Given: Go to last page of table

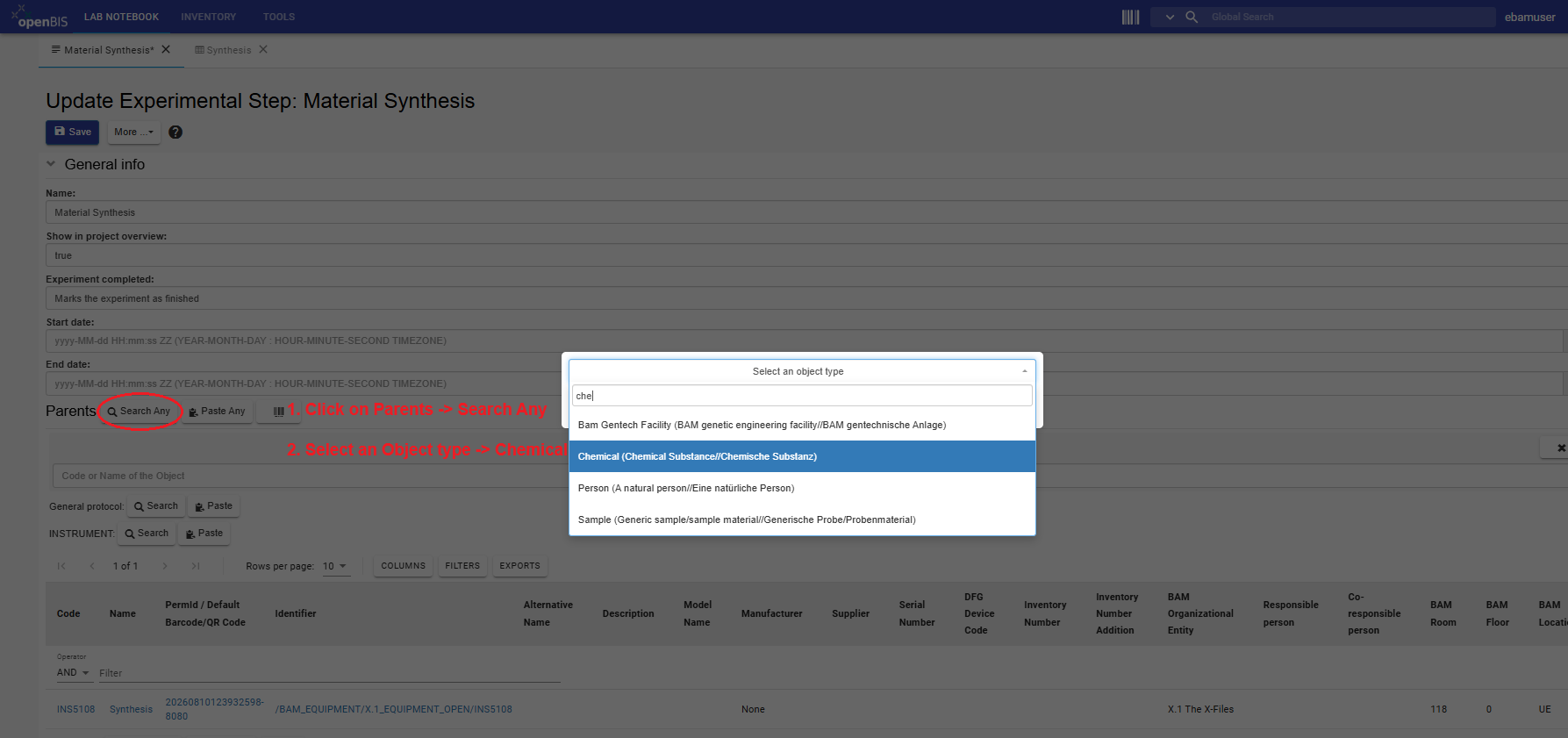Looking at the screenshot, I should point(196,566).
